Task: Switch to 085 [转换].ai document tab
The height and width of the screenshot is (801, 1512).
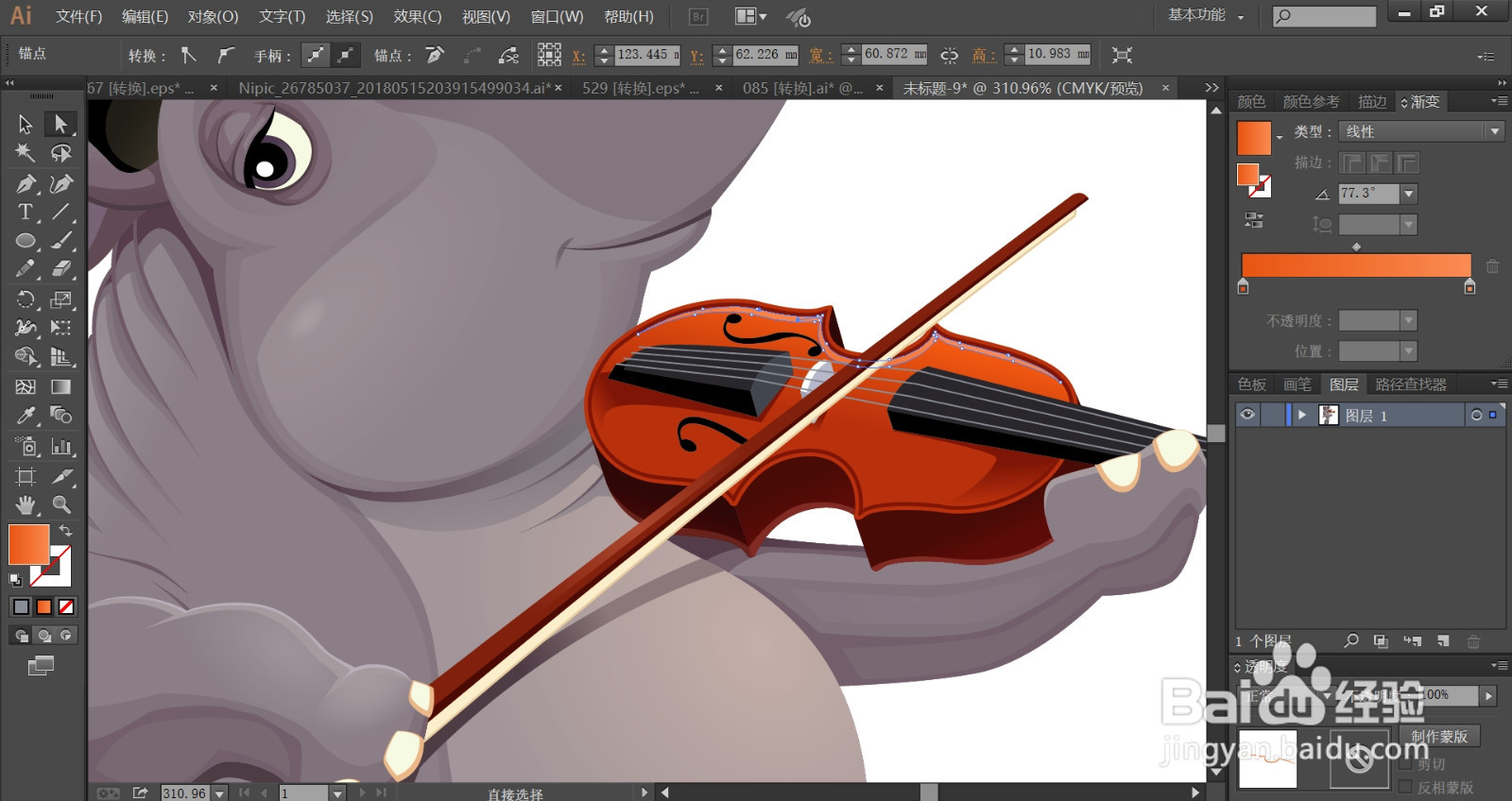Action: [802, 88]
